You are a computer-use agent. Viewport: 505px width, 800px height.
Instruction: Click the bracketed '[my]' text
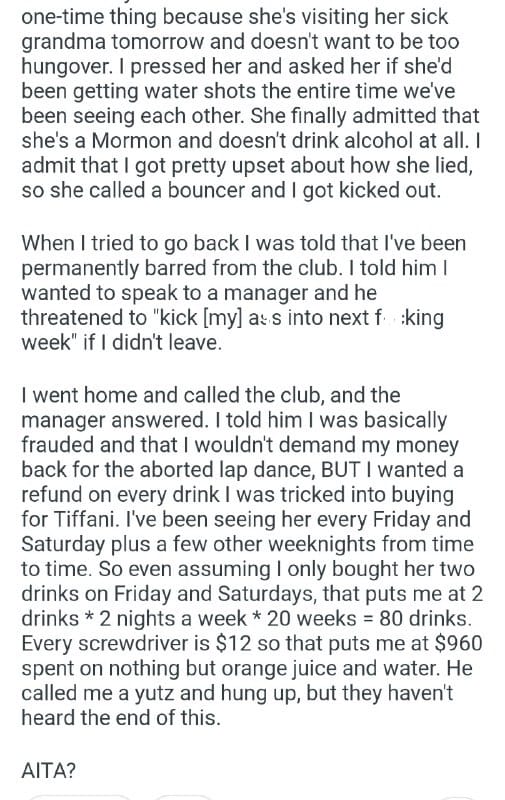tap(222, 318)
